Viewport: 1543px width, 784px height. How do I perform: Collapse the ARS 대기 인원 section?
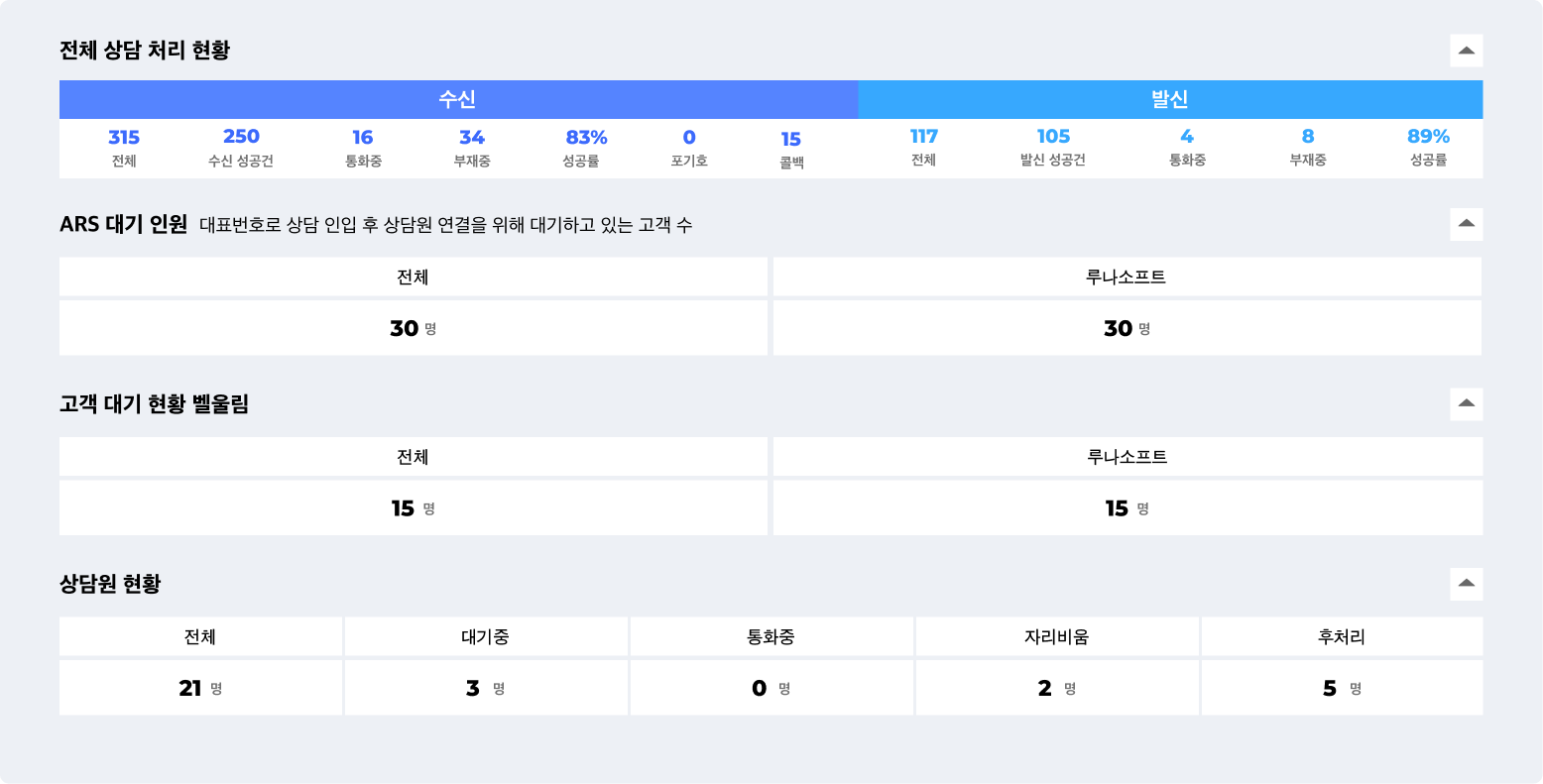[x=1466, y=224]
